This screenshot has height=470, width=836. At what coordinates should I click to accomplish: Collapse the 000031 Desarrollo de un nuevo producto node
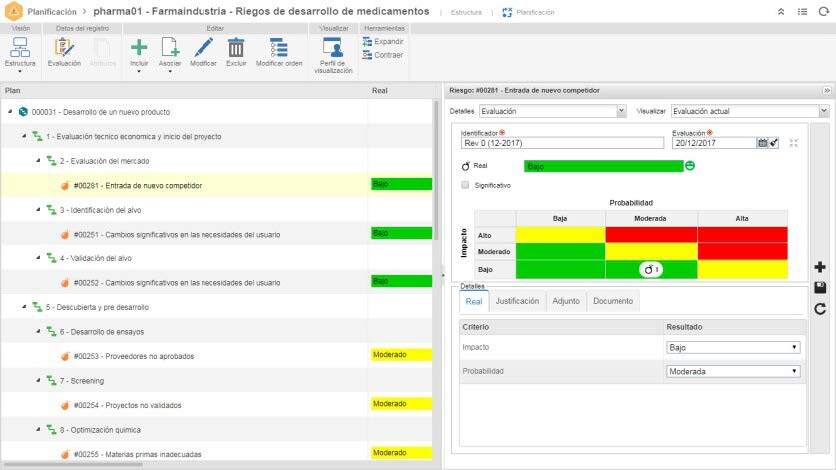(x=10, y=111)
